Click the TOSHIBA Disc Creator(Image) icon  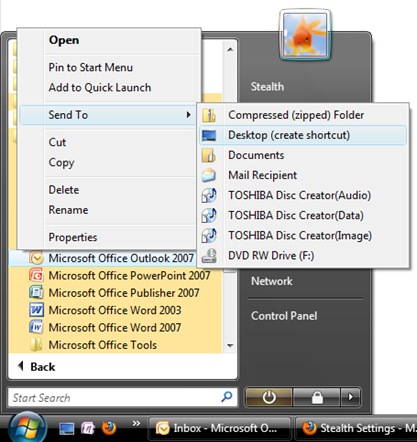click(x=209, y=235)
